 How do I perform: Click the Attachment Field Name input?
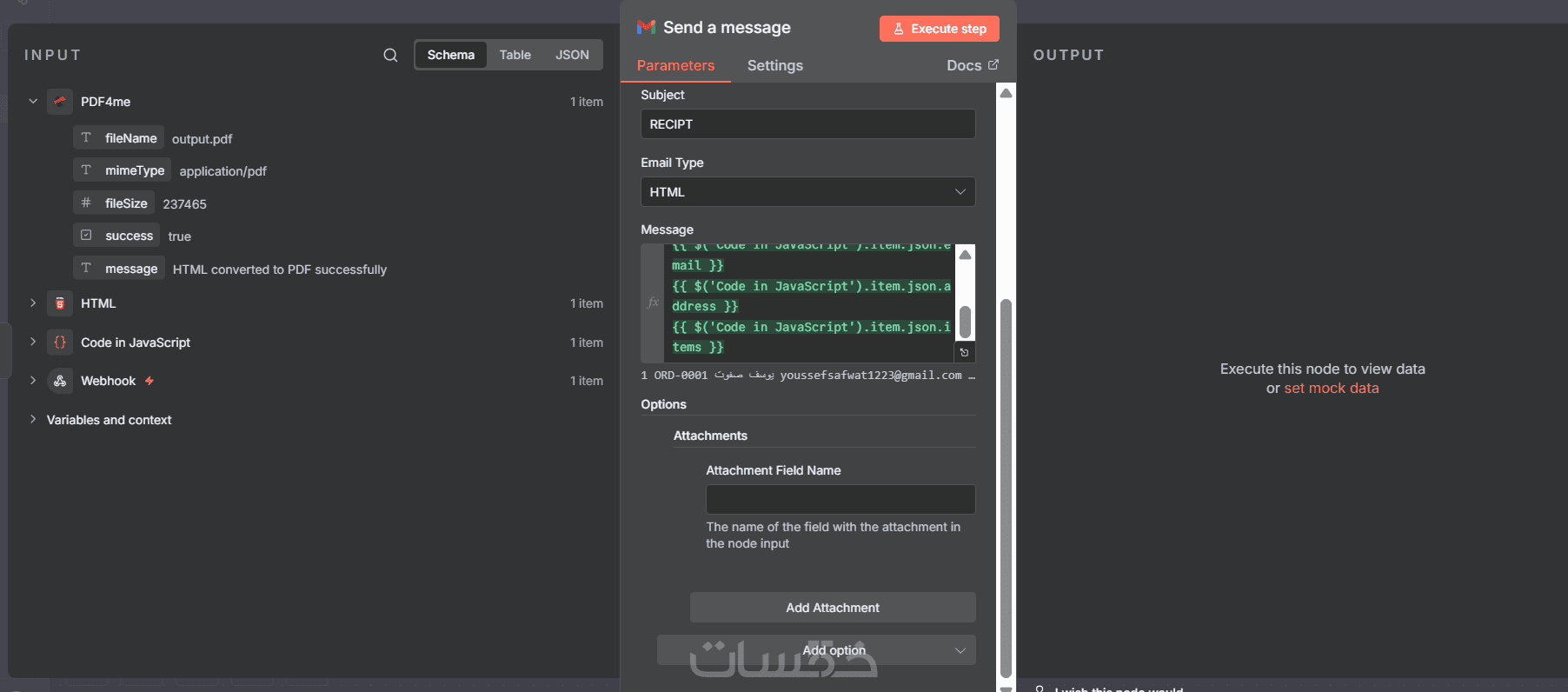840,500
